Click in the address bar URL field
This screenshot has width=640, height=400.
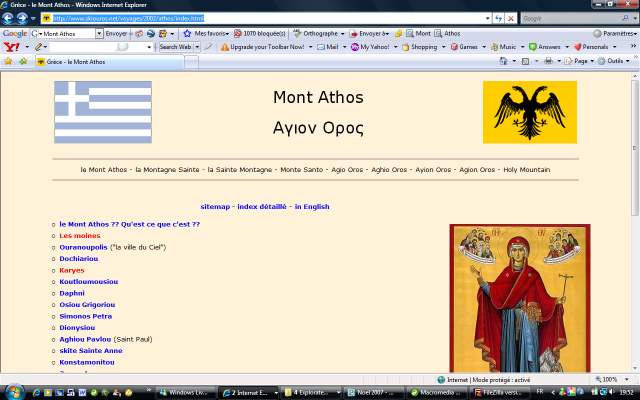pyautogui.click(x=267, y=18)
